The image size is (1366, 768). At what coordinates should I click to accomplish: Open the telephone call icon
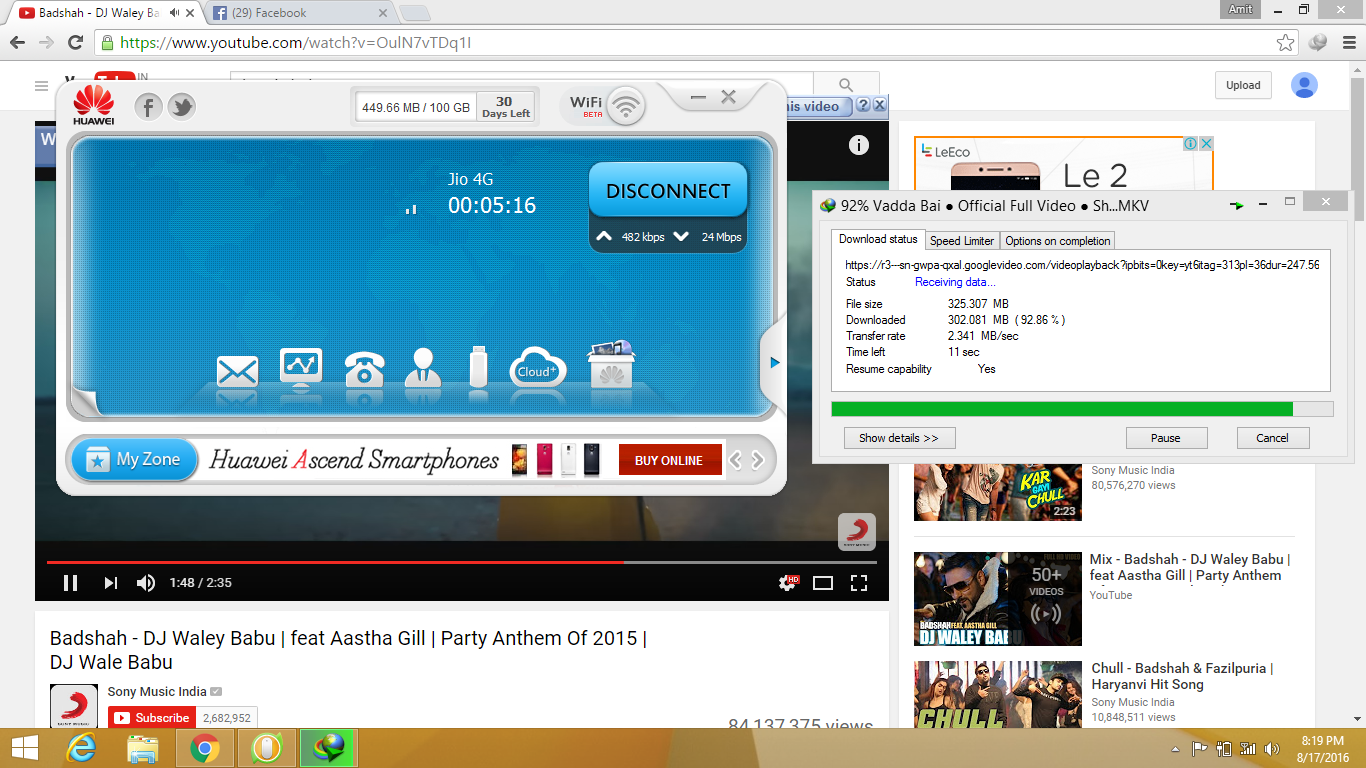coord(364,369)
